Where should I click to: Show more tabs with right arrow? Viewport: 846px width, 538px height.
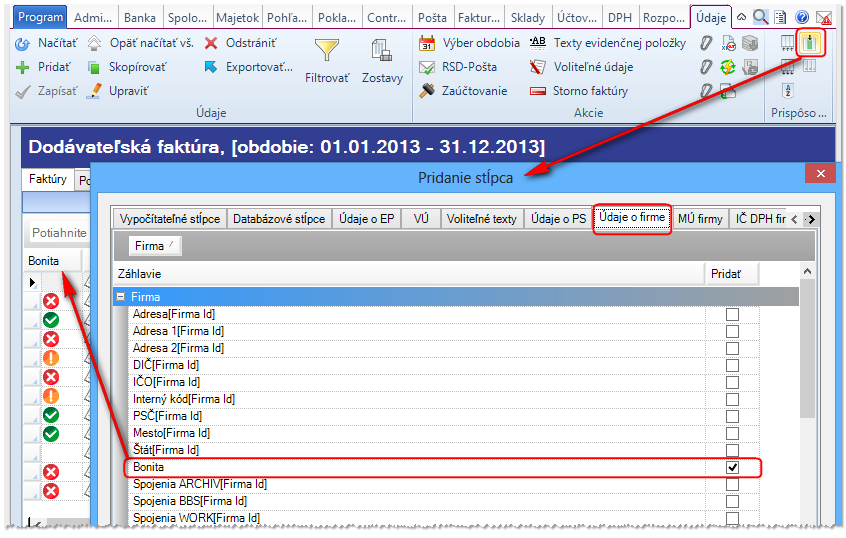point(810,219)
